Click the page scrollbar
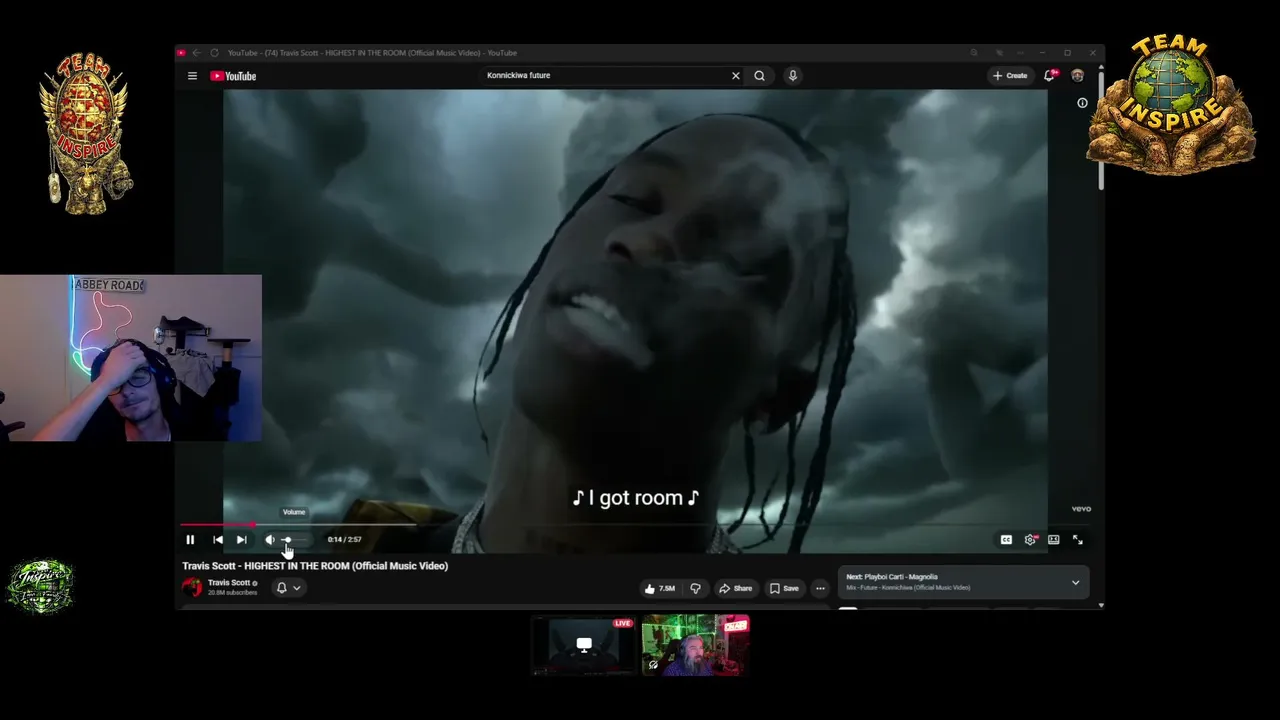The height and width of the screenshot is (720, 1280). pos(1101,130)
